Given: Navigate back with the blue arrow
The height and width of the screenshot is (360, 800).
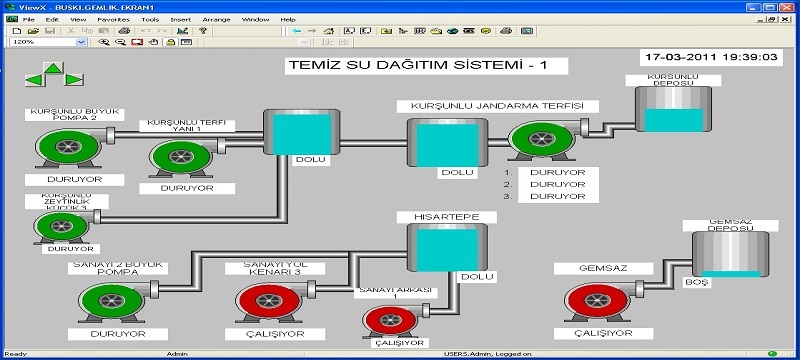Looking at the screenshot, I should [x=296, y=31].
